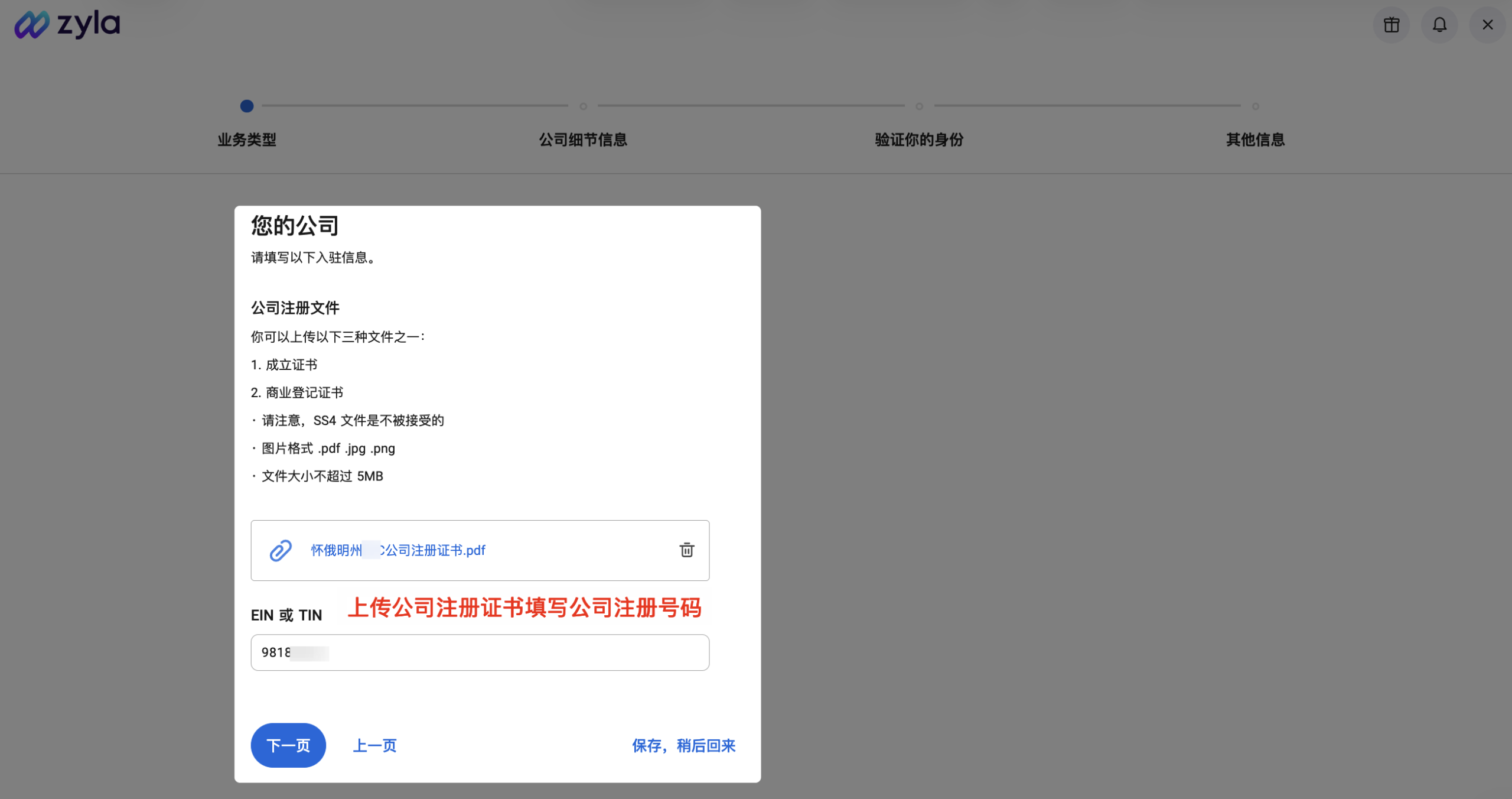Screen dimensions: 1512x799
Task: Click the 下一页 button
Action: (288, 745)
